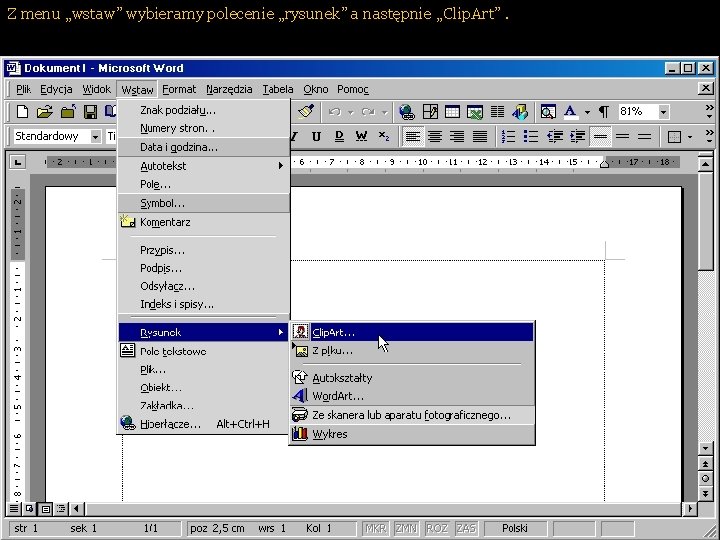Toggle show paragraph marks ¶
The image size is (720, 540).
(x=604, y=112)
